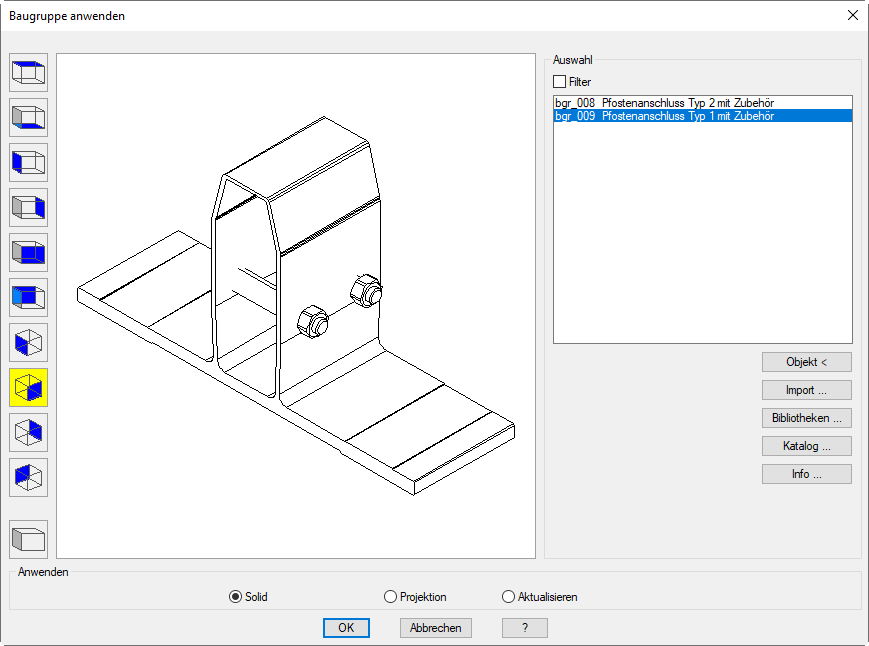The width and height of the screenshot is (869, 646).
Task: Open Bibliotheken libraries button
Action: (806, 418)
